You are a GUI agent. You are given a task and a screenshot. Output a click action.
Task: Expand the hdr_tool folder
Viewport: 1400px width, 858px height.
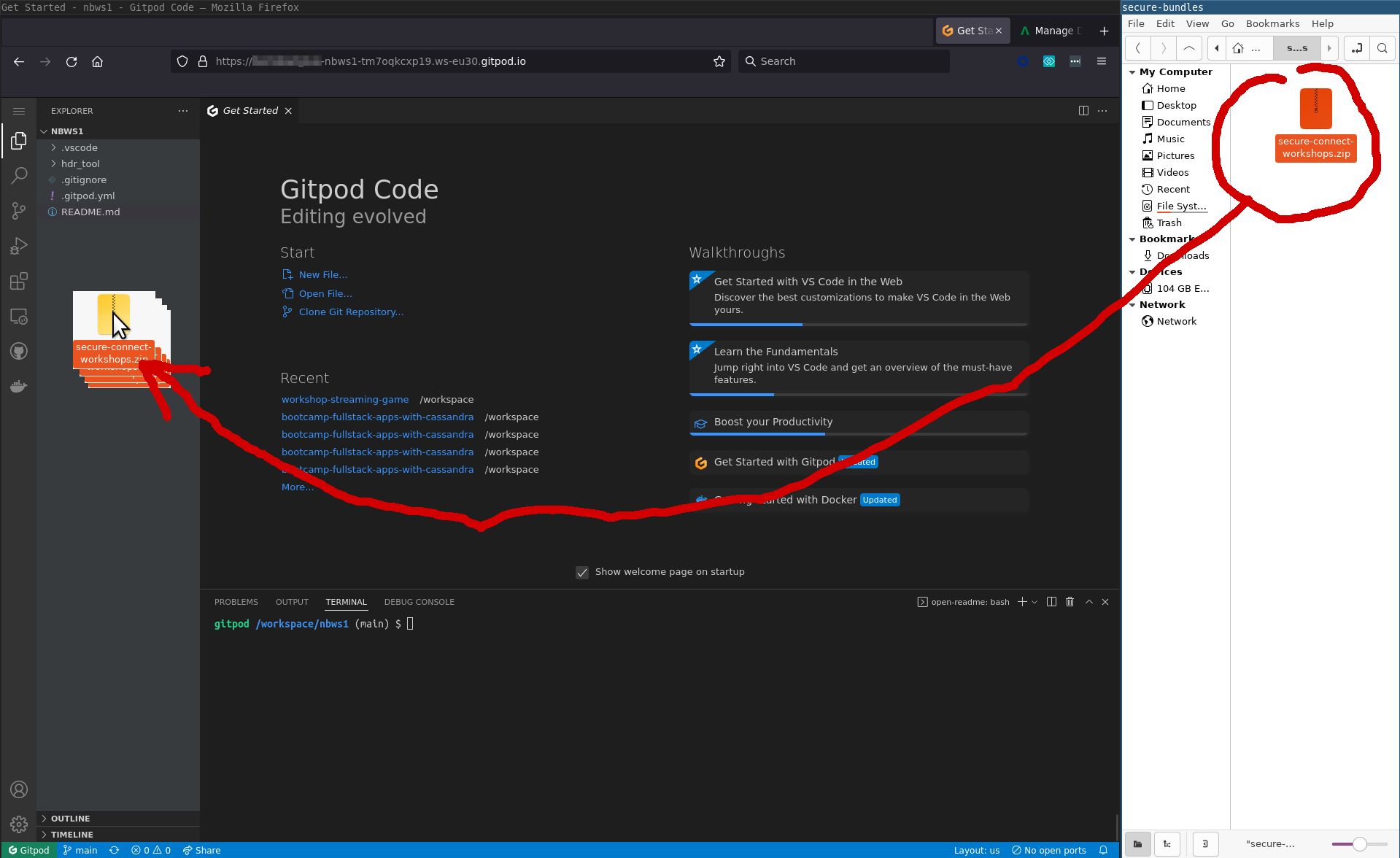pyautogui.click(x=118, y=163)
